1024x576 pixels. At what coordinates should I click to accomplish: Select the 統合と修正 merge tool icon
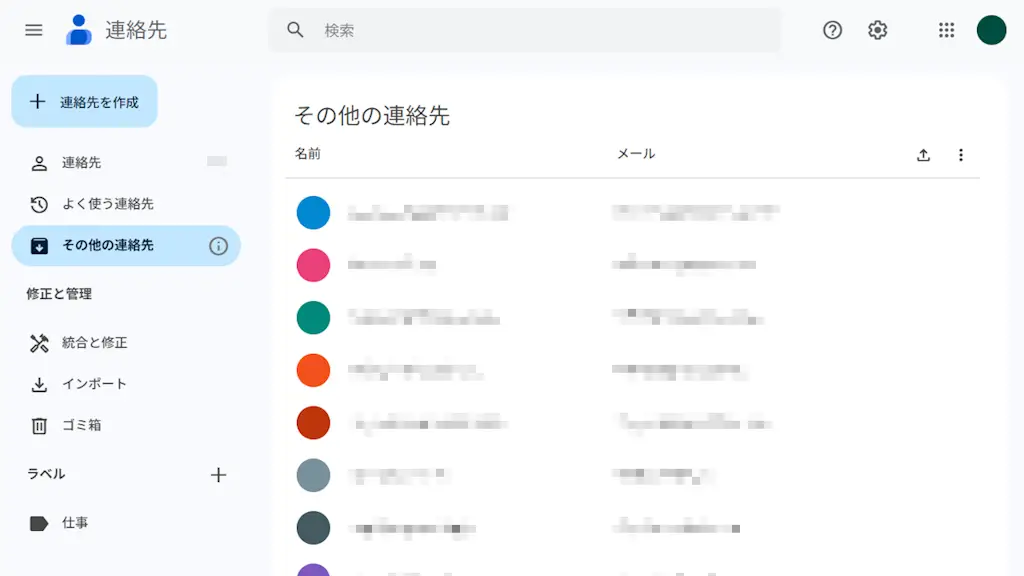click(x=39, y=342)
